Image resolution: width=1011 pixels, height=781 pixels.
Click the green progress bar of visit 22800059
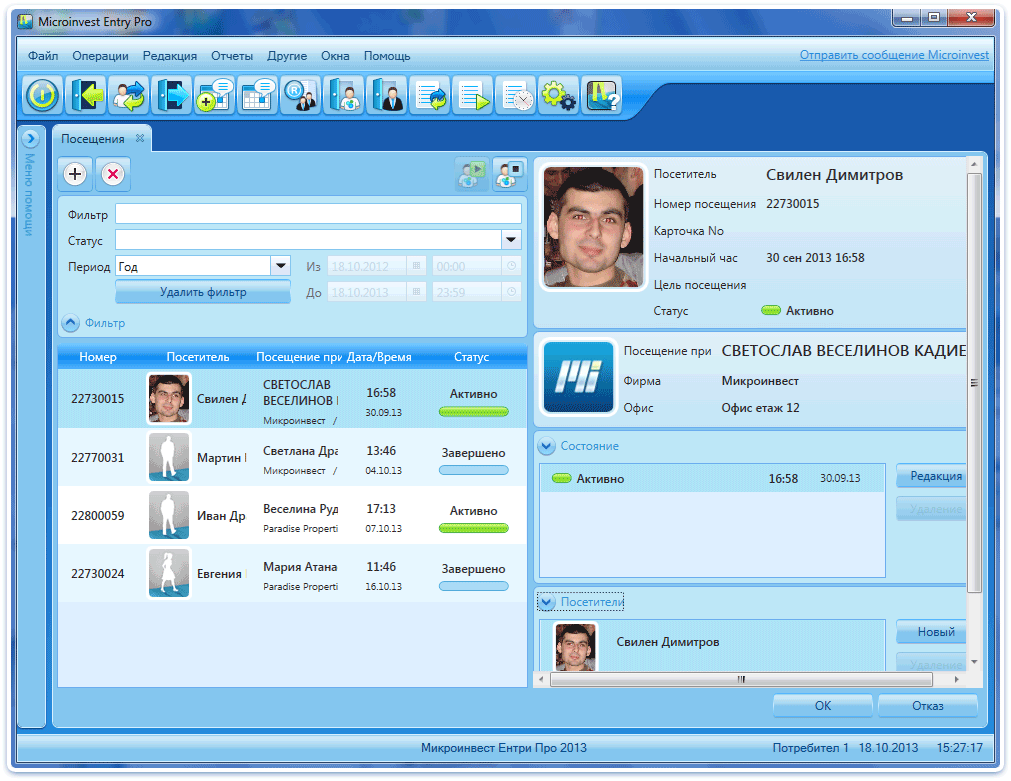pyautogui.click(x=473, y=528)
